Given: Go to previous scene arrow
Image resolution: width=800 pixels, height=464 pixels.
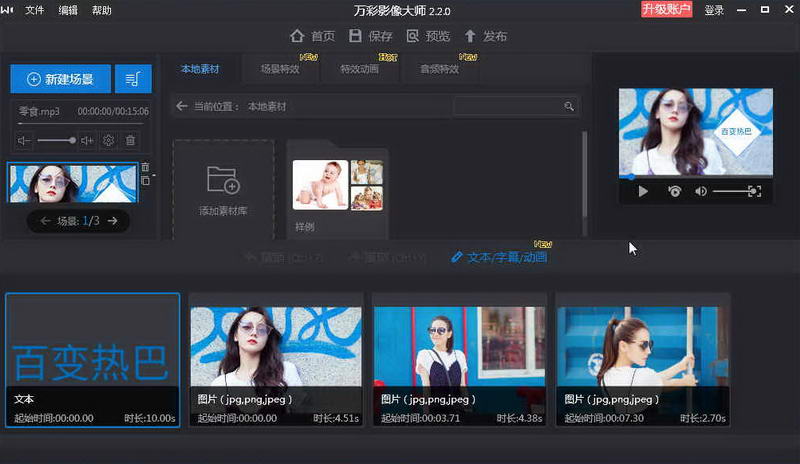Looking at the screenshot, I should (x=45, y=221).
